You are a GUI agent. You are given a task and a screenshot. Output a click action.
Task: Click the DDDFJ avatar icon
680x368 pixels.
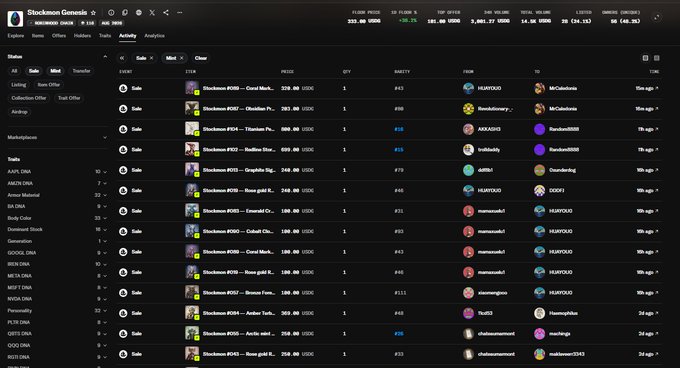pos(539,190)
